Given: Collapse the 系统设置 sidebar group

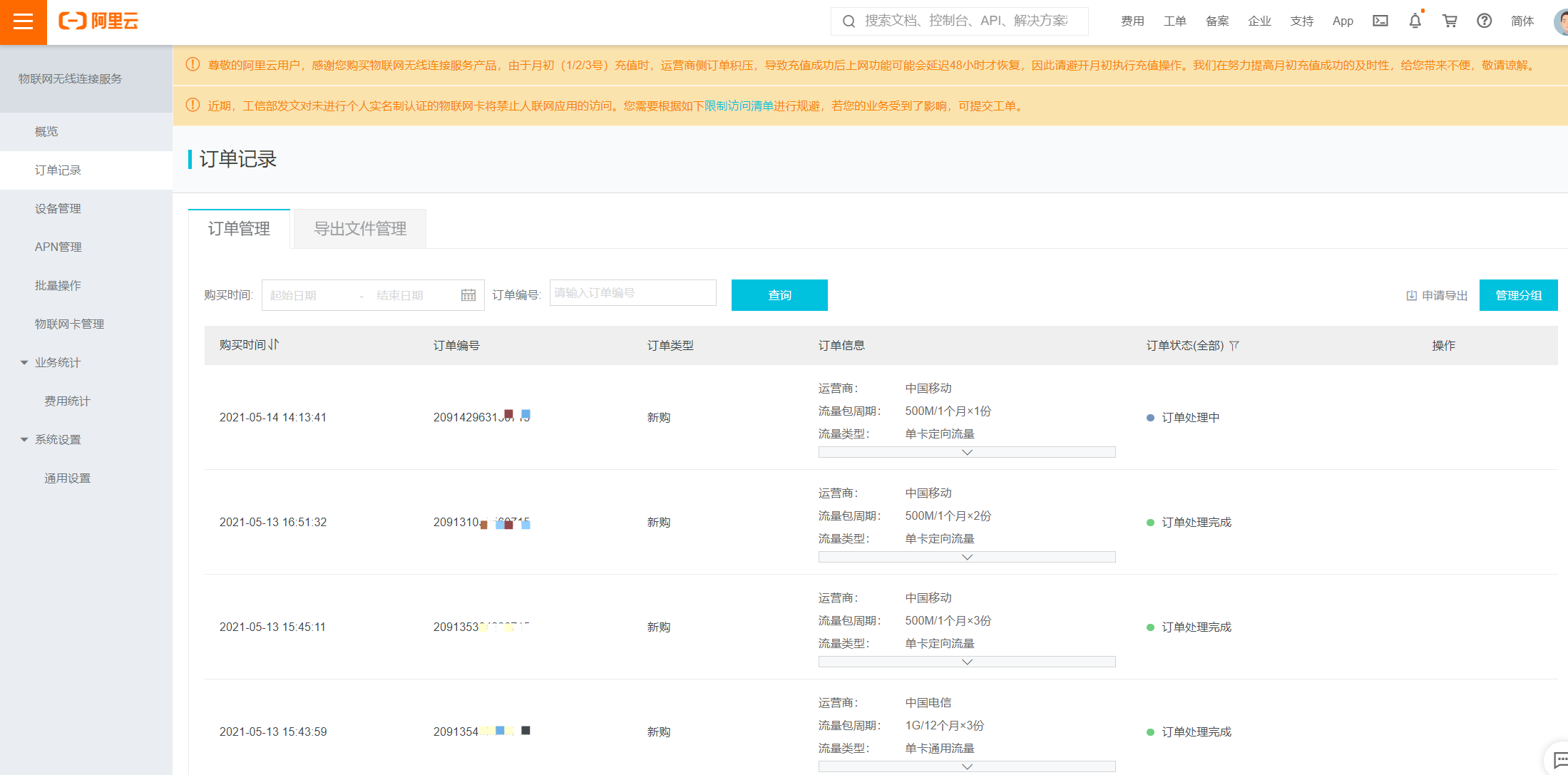Looking at the screenshot, I should click(x=24, y=440).
